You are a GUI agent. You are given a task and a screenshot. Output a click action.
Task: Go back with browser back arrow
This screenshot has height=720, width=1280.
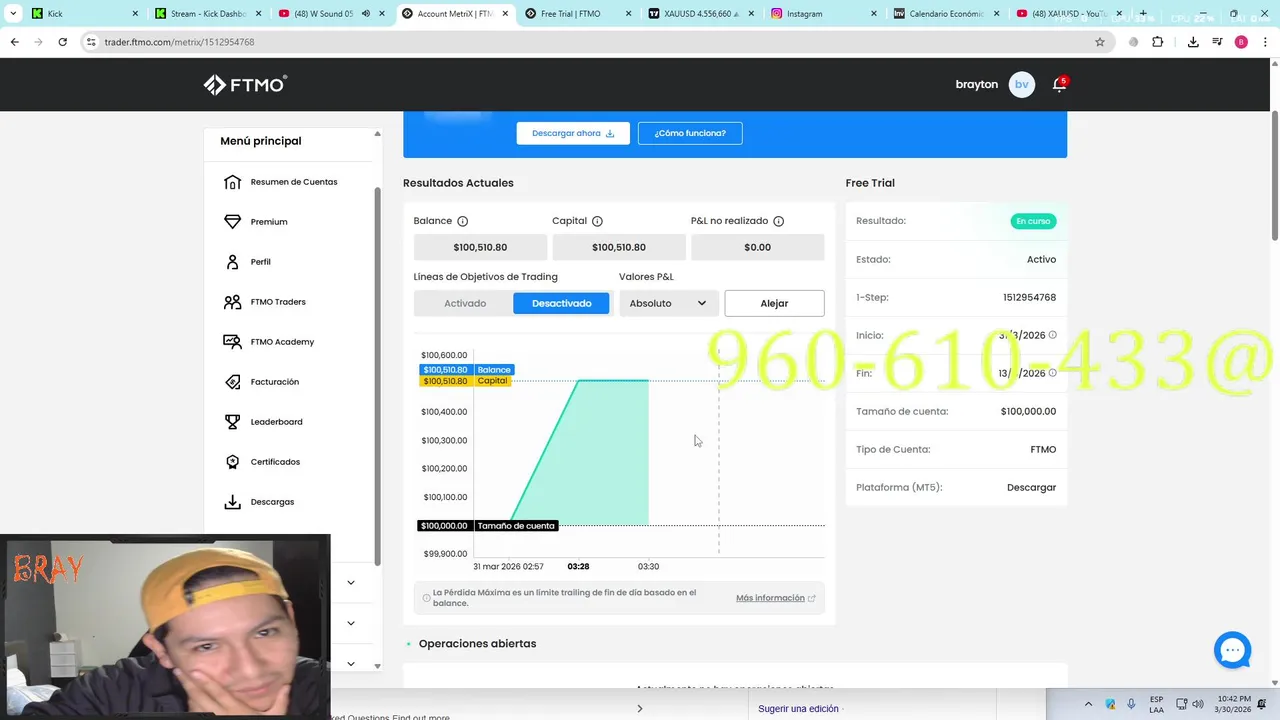click(14, 42)
